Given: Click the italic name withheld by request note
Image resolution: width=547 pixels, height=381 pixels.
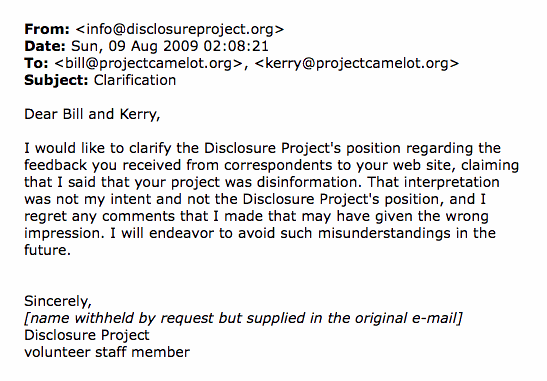Looking at the screenshot, I should pyautogui.click(x=243, y=318).
